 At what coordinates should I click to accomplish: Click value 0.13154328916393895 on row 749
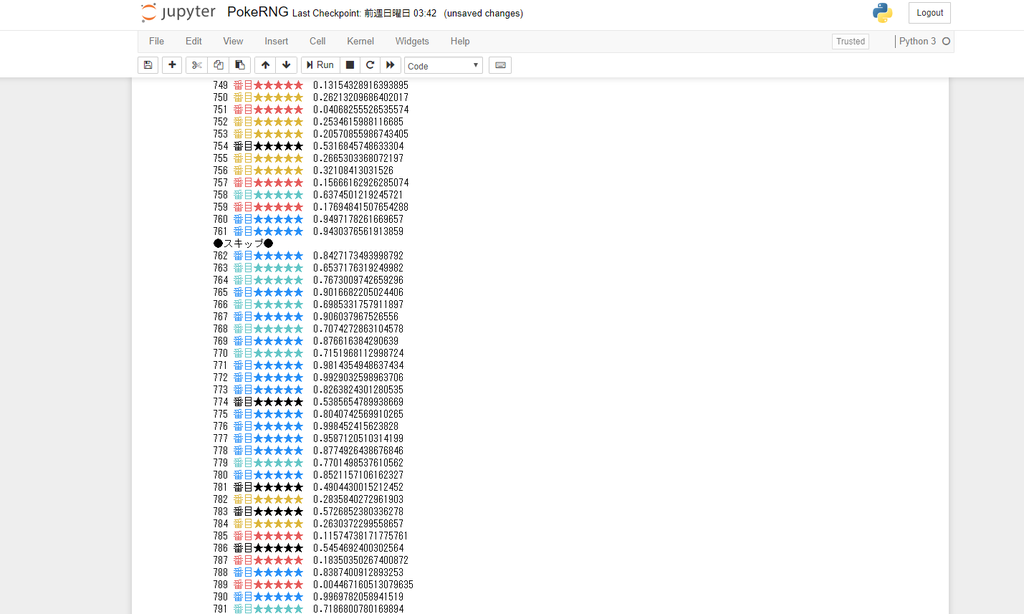[x=360, y=85]
